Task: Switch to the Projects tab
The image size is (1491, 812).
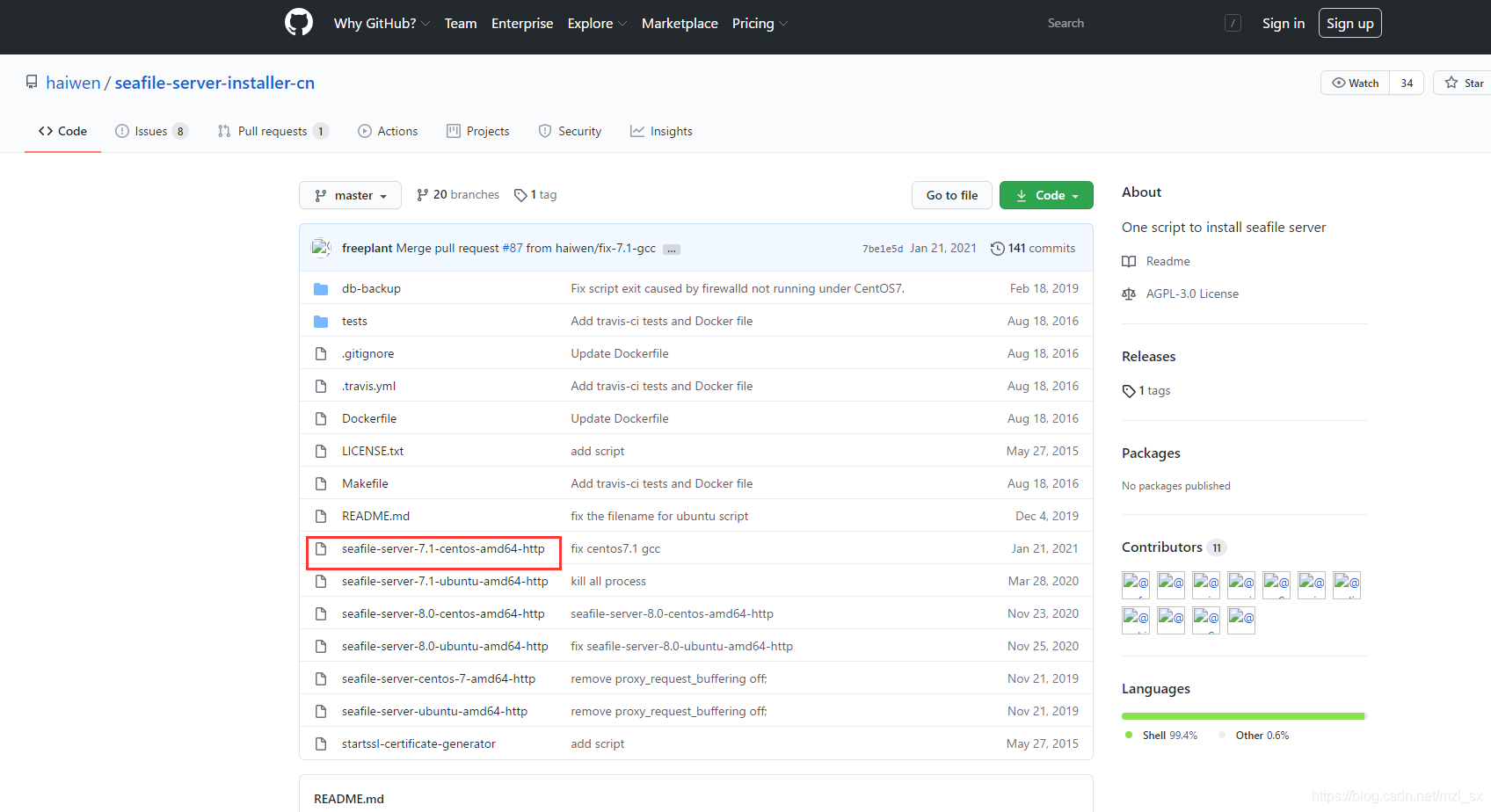Action: point(478,131)
